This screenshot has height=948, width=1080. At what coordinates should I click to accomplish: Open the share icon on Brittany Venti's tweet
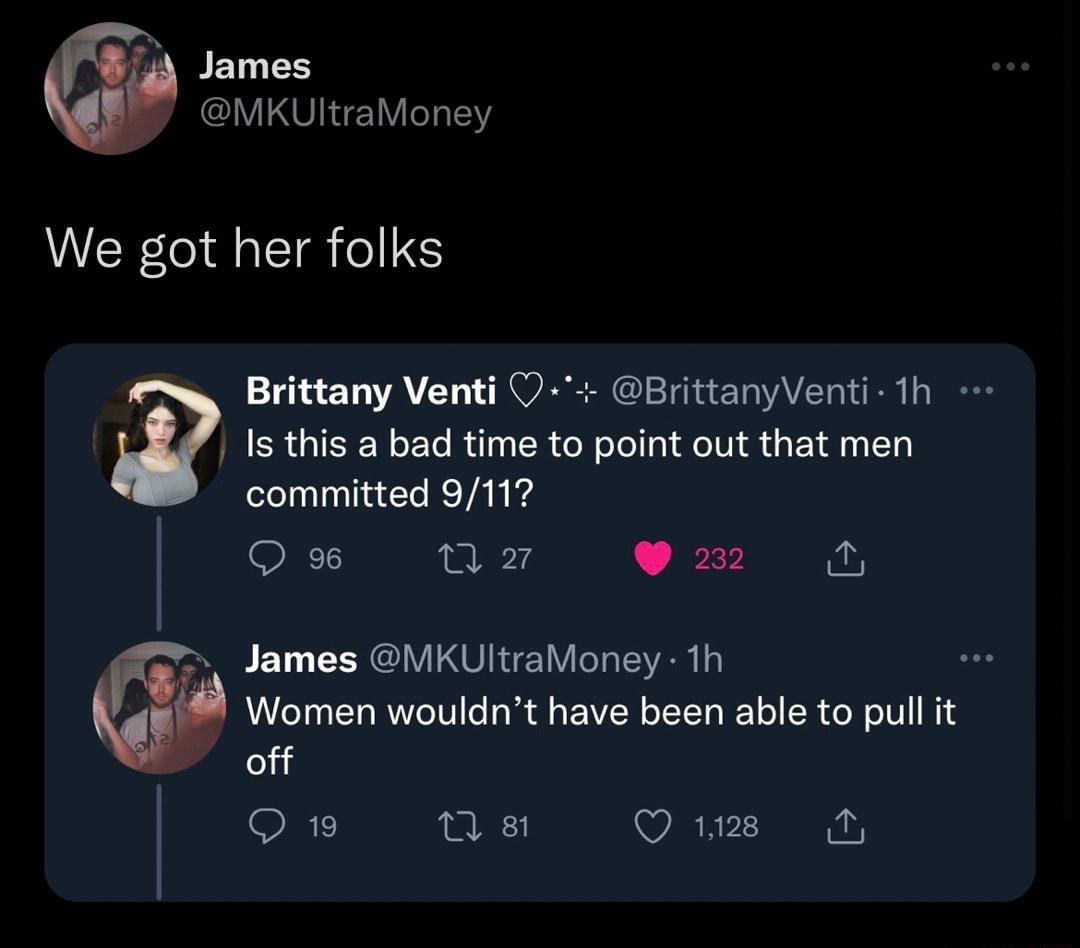(846, 558)
